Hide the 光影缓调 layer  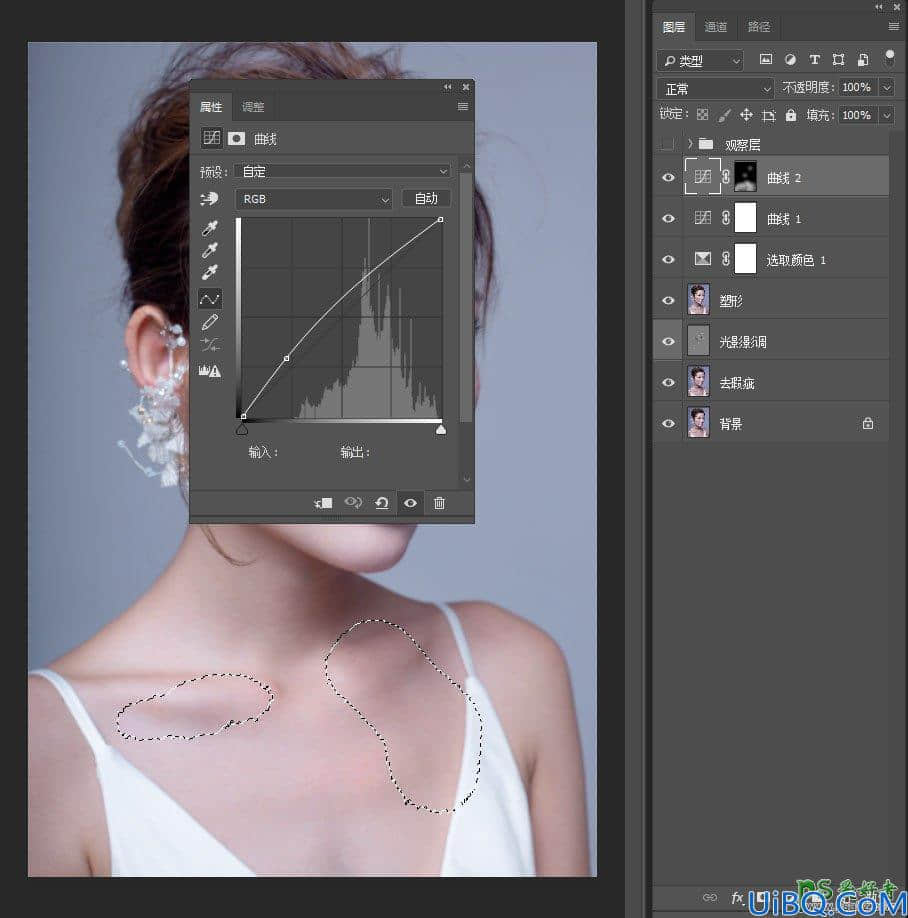tap(668, 341)
